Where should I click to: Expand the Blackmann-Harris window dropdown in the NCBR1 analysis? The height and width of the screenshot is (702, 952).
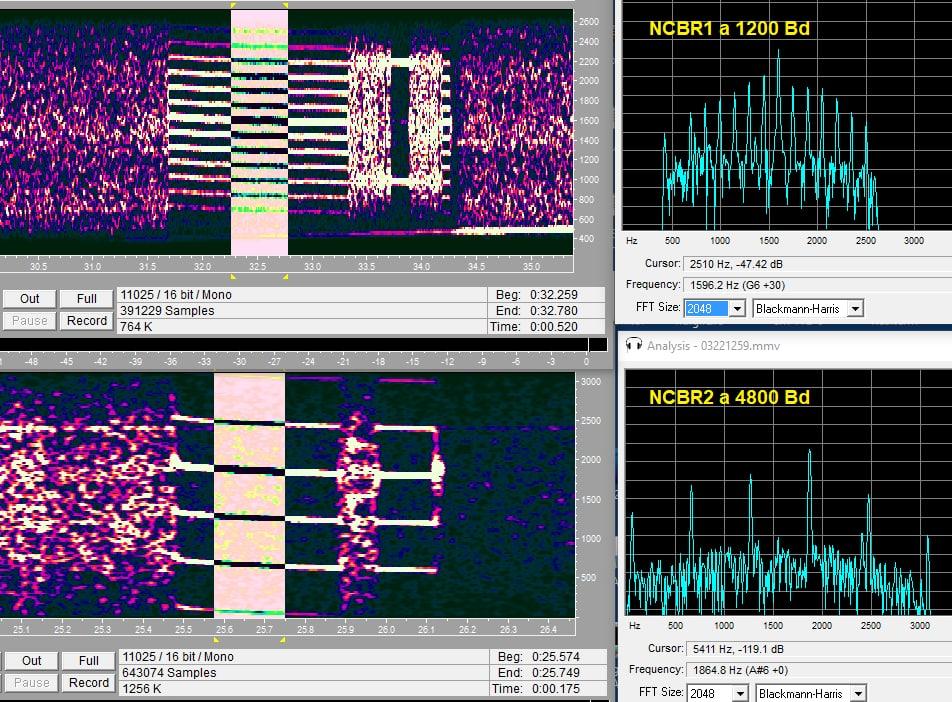coord(855,309)
